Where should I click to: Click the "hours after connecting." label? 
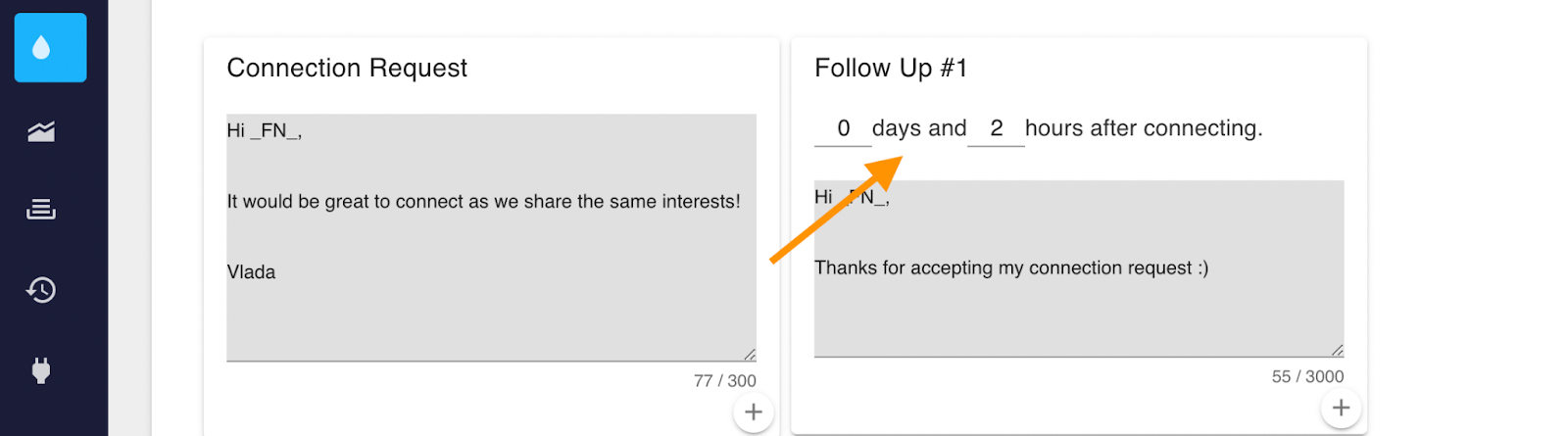pyautogui.click(x=1144, y=128)
